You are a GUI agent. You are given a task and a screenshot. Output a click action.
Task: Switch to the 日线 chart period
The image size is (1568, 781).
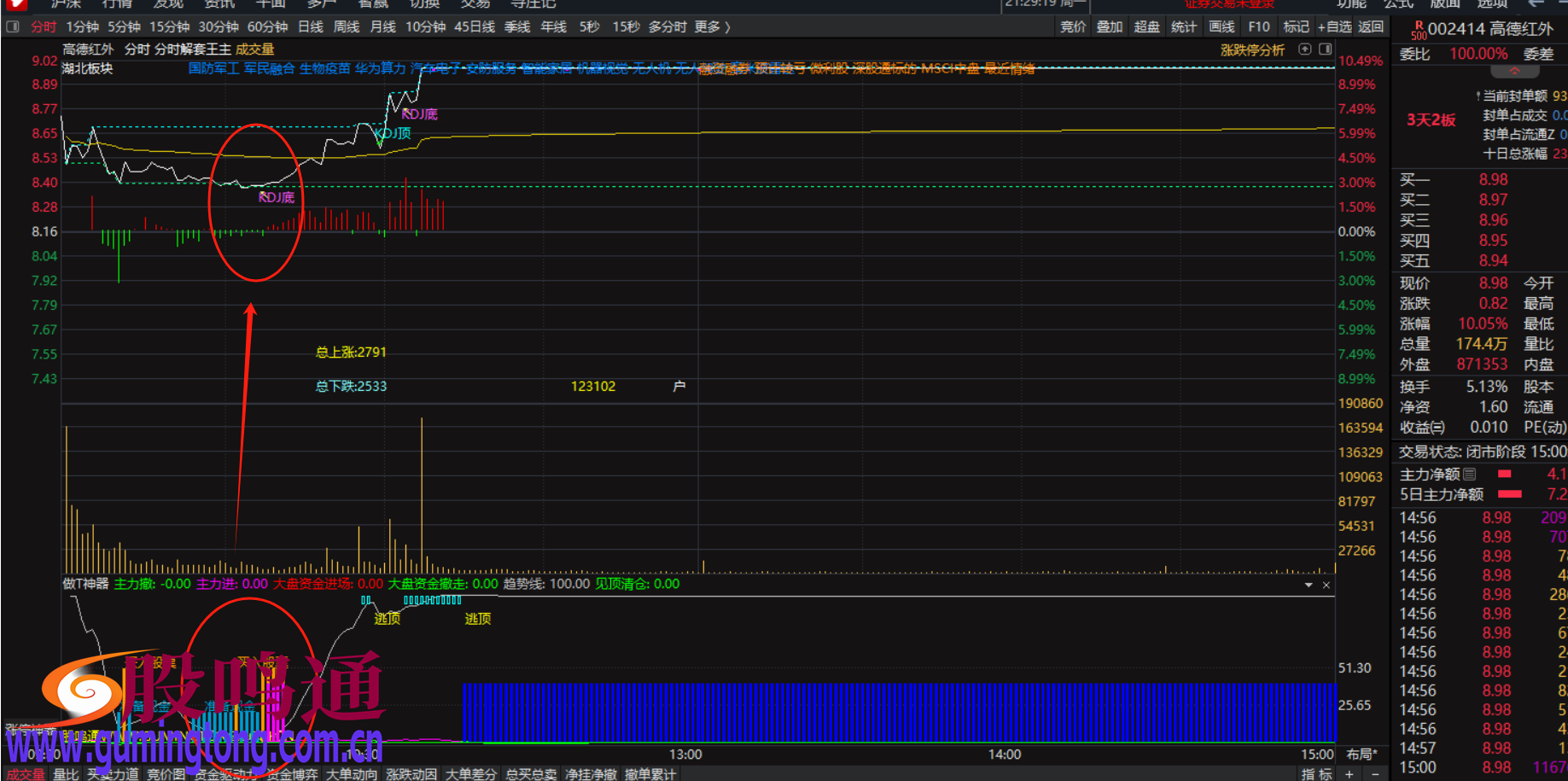pos(310,26)
